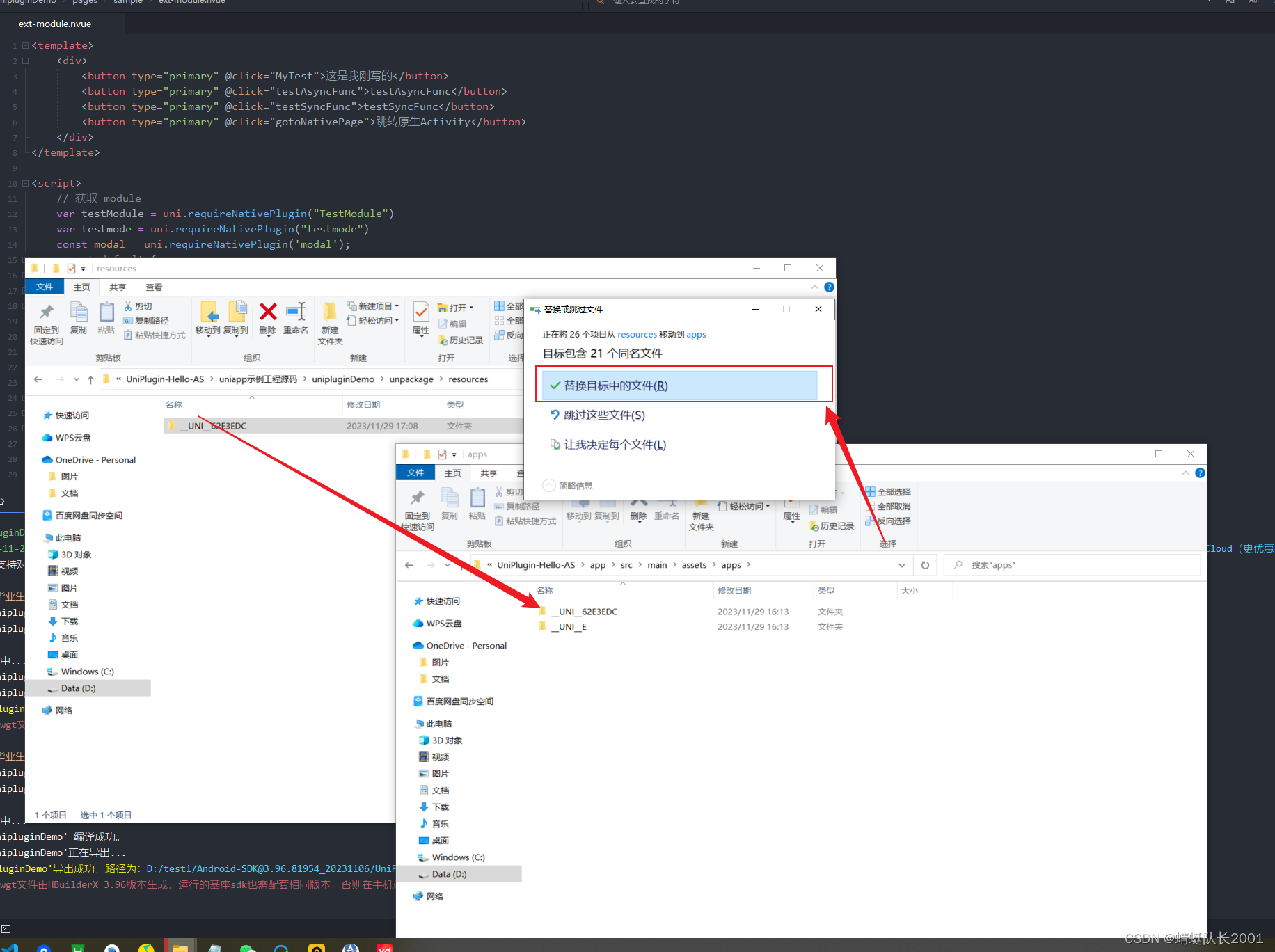1275x952 pixels.
Task: Collapse the div block at line 2
Action: tap(25, 61)
